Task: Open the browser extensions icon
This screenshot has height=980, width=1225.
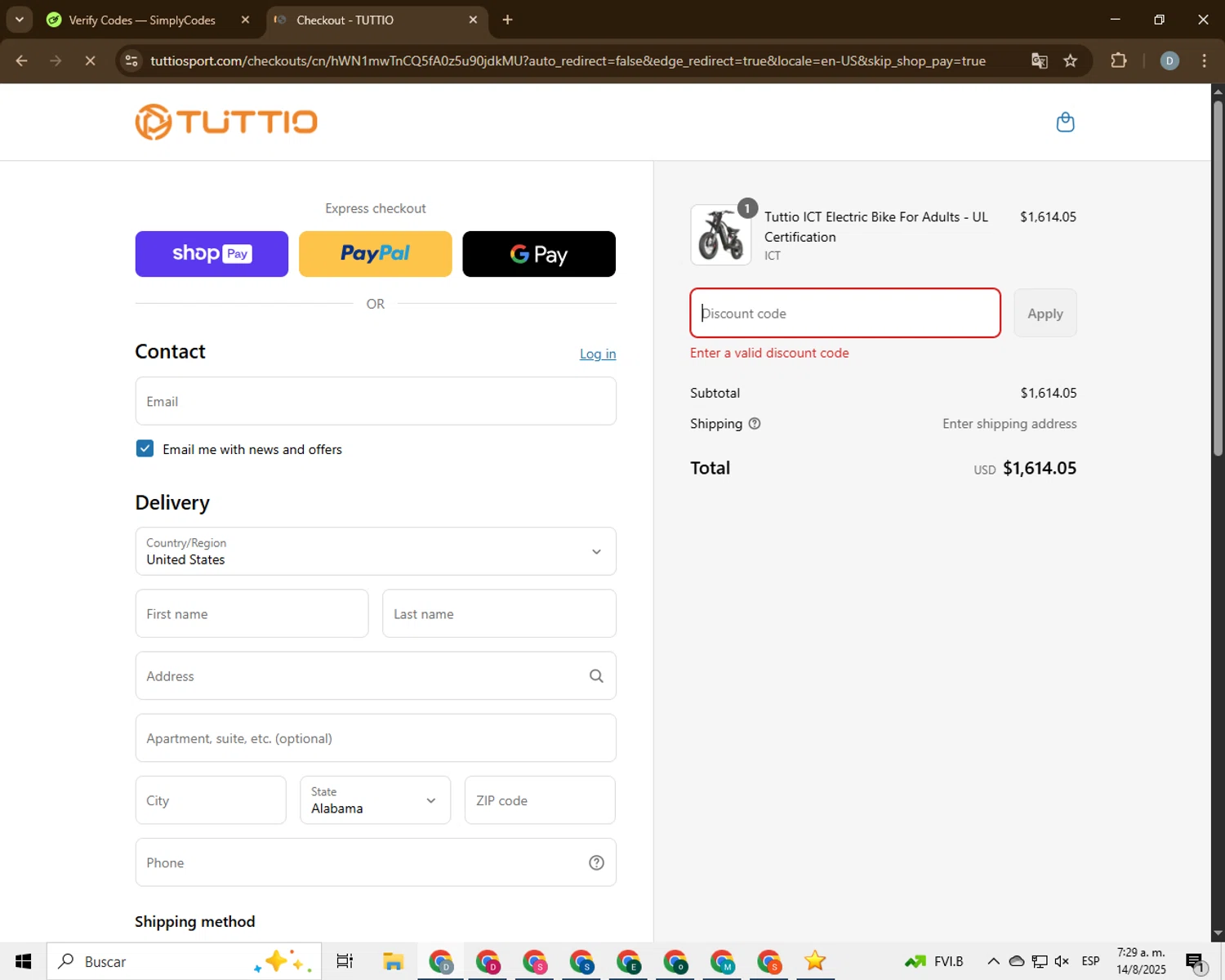Action: tap(1119, 60)
